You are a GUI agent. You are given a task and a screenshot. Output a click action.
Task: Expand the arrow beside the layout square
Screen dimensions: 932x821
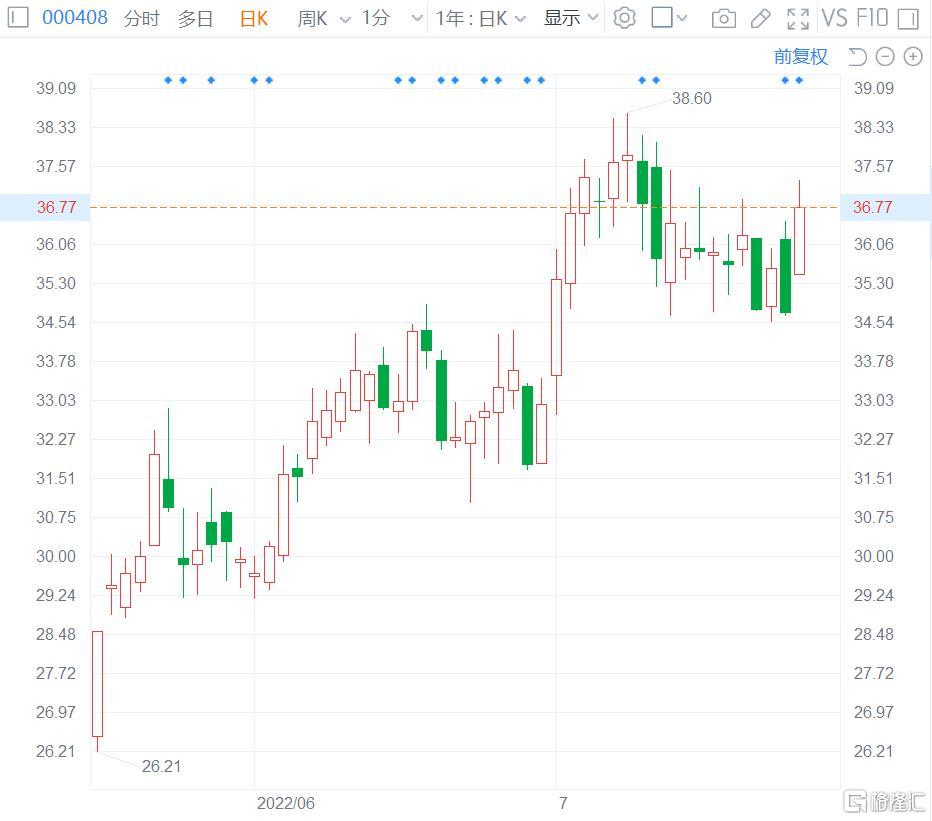682,18
